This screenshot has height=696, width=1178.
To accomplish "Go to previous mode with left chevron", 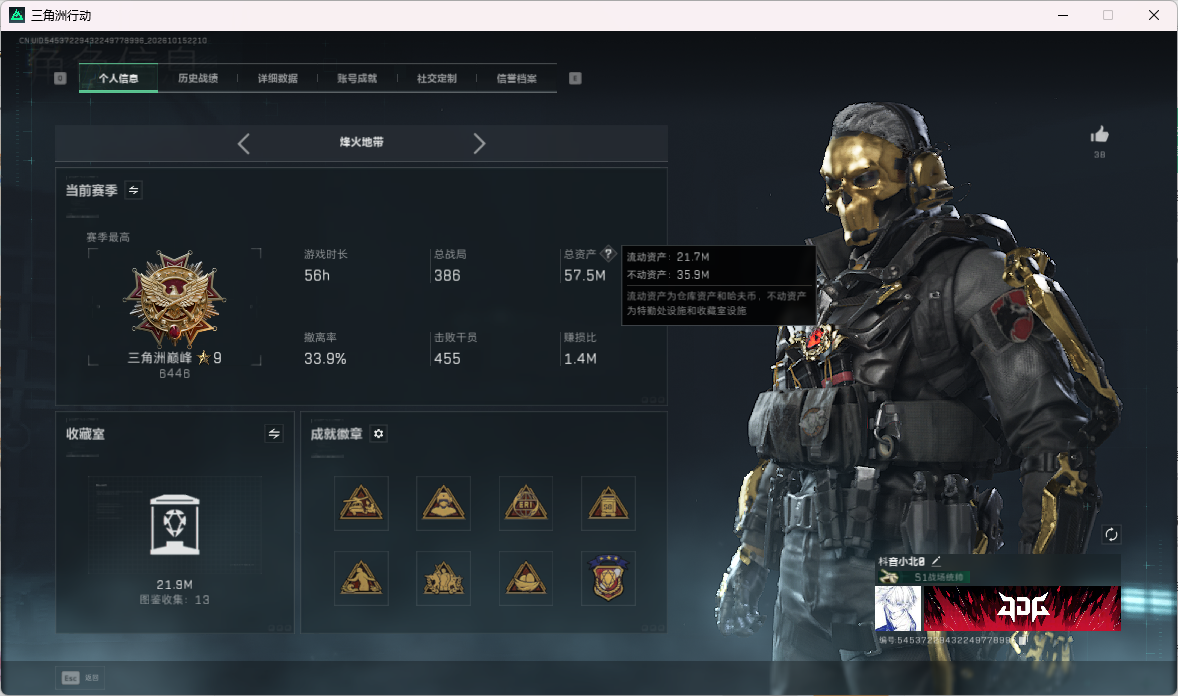I will [243, 144].
